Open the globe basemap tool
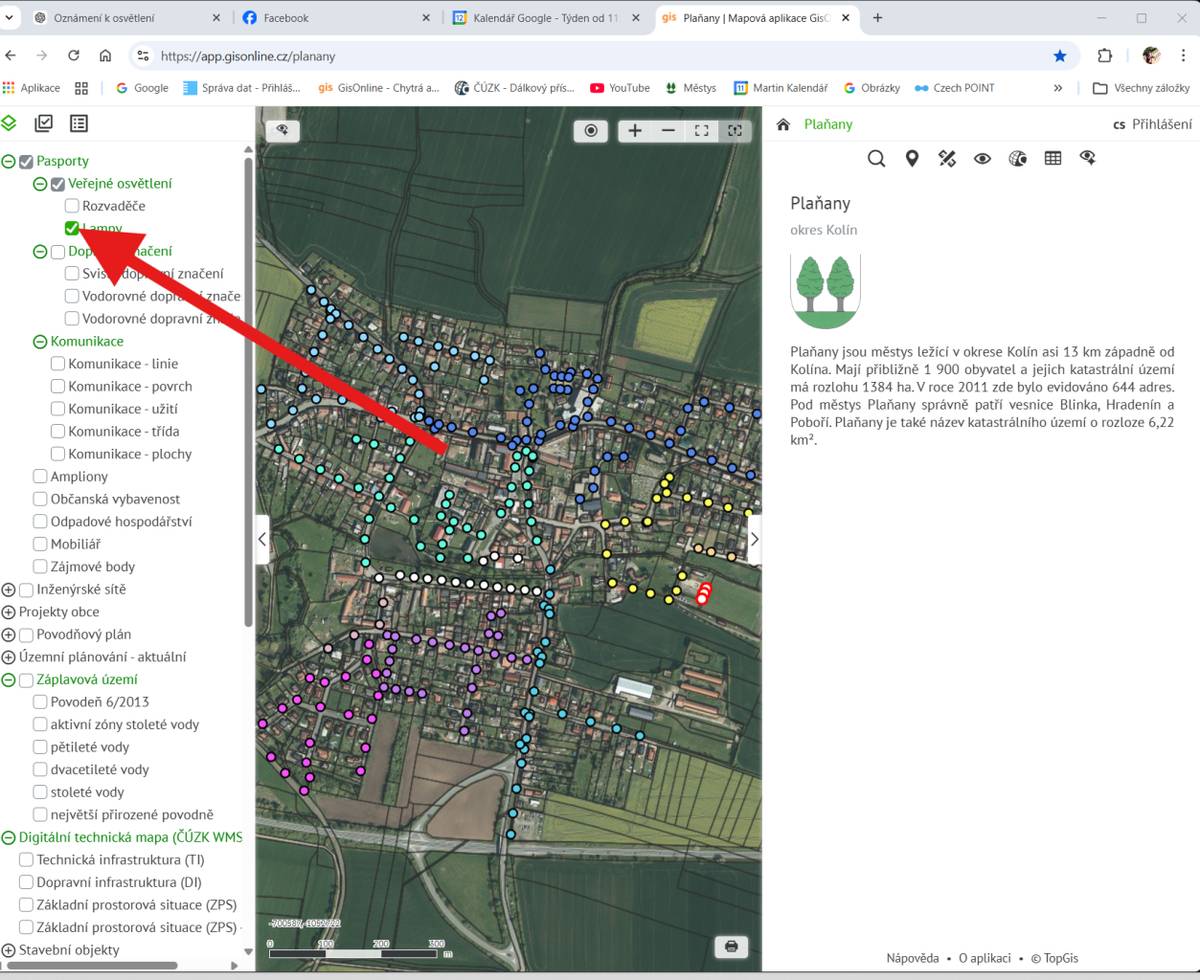Viewport: 1200px width, 980px height. click(1017, 158)
